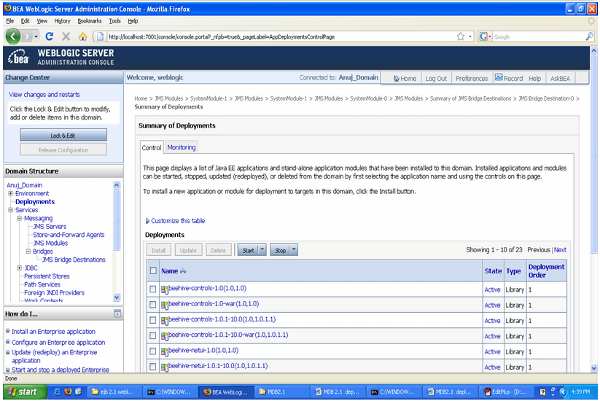
Task: Switch to the MDB2.1 folder taskbar button
Action: (282, 392)
